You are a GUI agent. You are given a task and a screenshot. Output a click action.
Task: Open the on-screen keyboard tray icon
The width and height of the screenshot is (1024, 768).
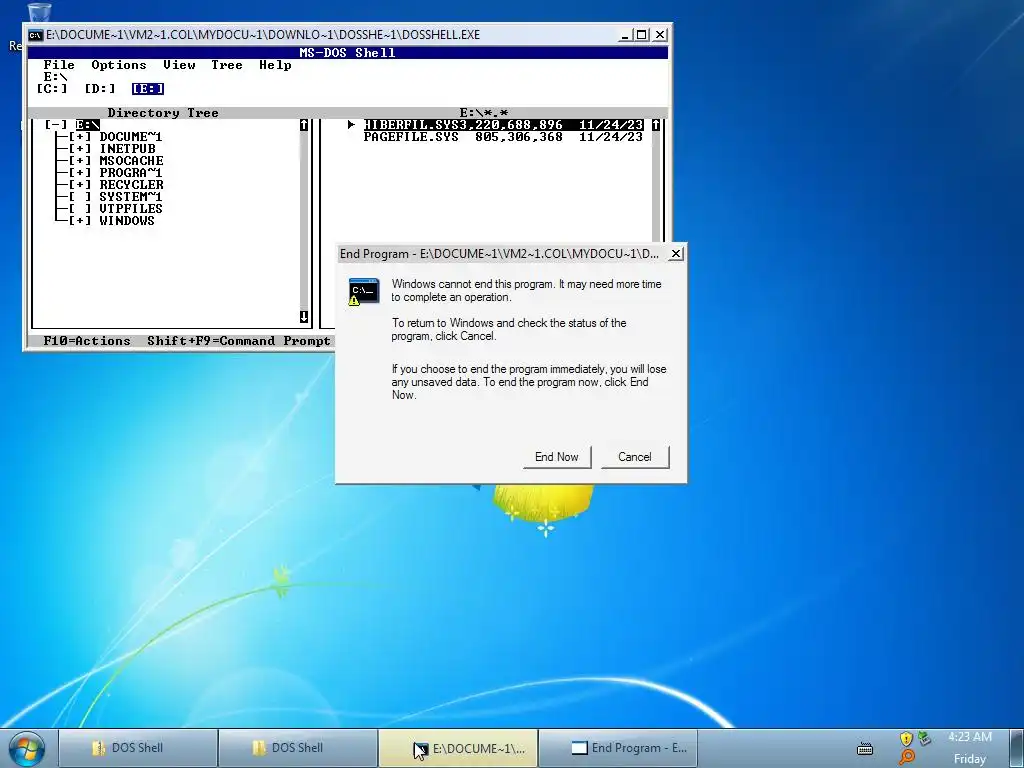click(x=865, y=748)
